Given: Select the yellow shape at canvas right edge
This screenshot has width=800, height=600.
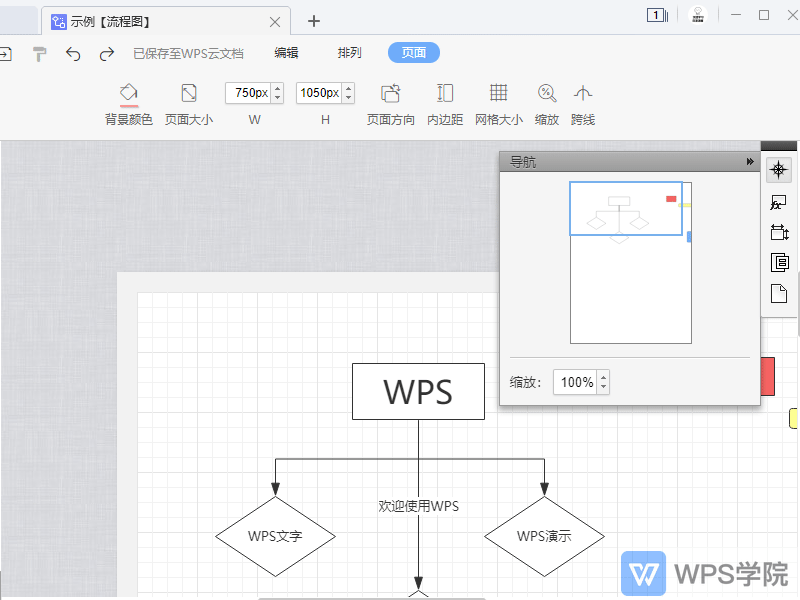Looking at the screenshot, I should (x=793, y=418).
